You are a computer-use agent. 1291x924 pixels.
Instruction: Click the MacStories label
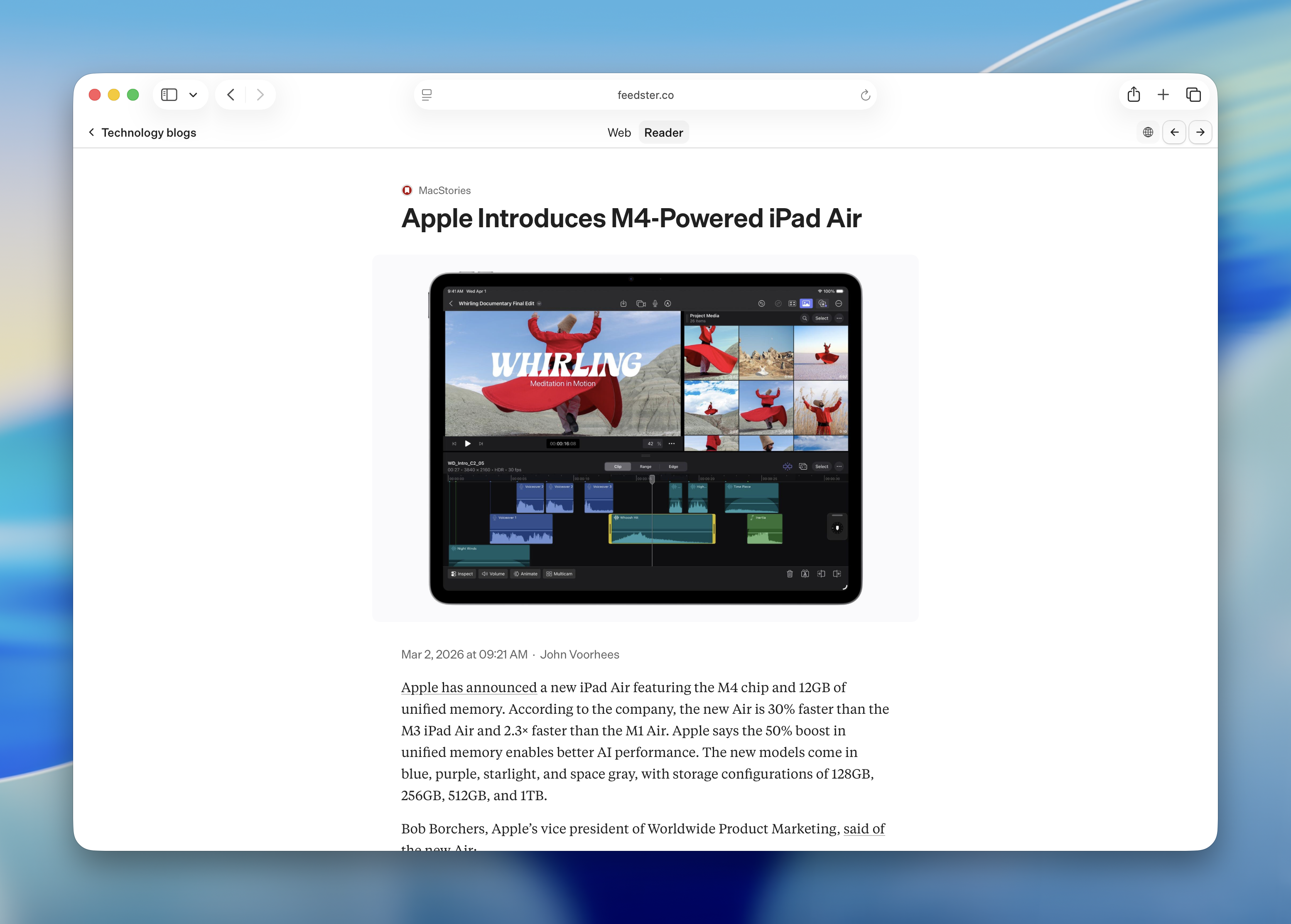click(445, 190)
